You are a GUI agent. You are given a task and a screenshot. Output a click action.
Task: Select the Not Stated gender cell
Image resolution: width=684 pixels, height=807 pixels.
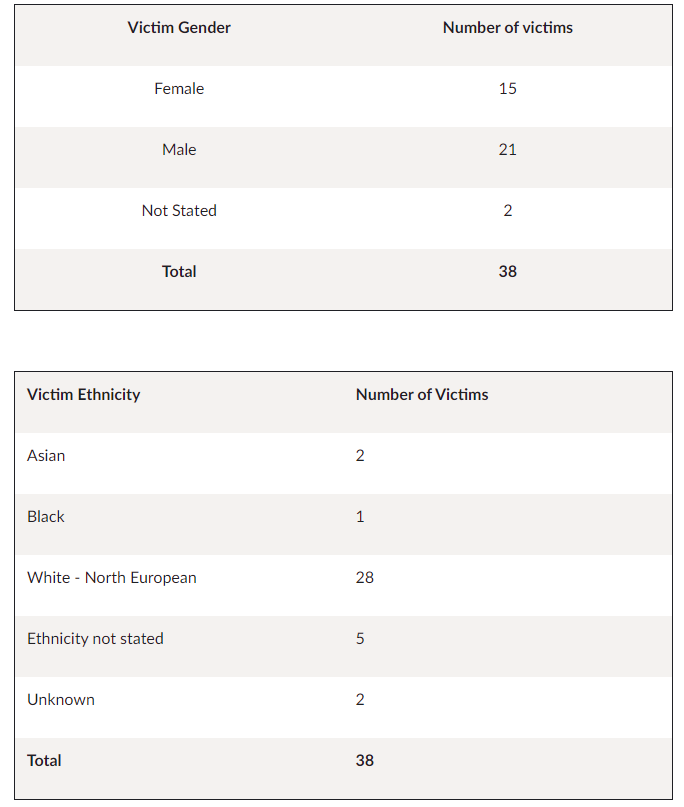coord(179,211)
